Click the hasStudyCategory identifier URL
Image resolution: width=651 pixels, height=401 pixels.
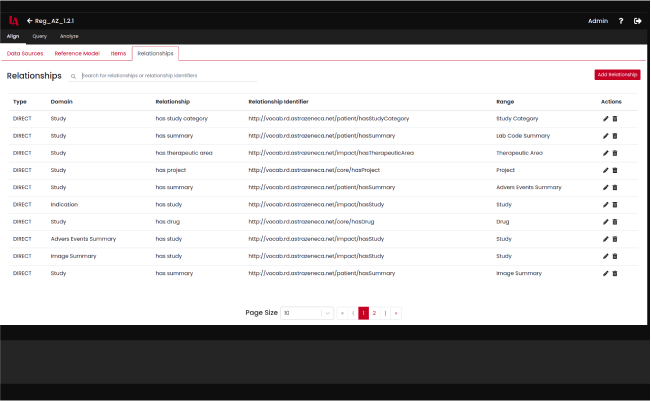coord(329,119)
